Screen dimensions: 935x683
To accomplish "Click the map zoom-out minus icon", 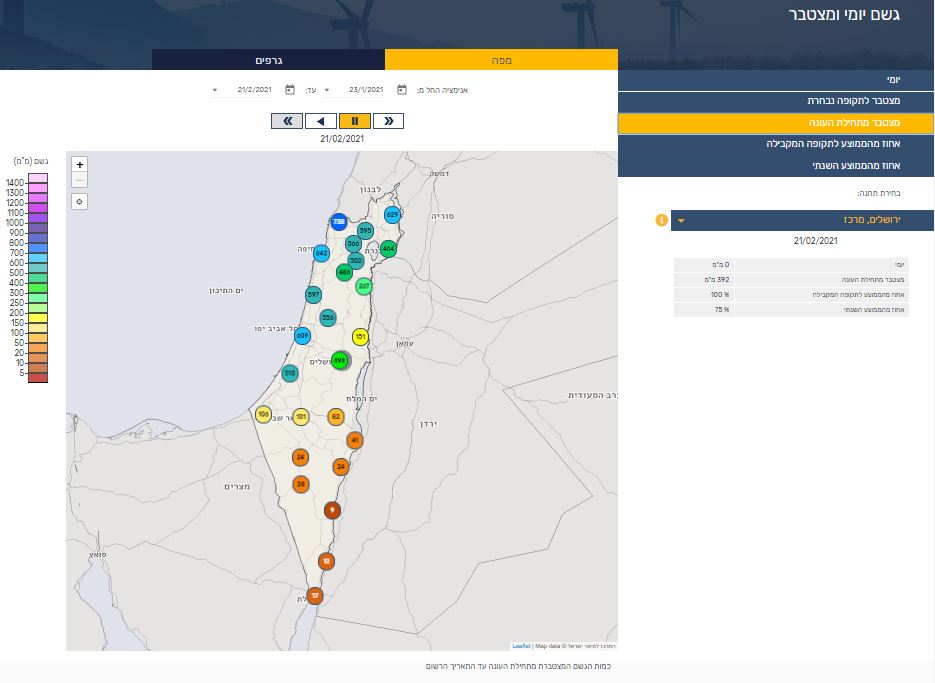I will coord(80,180).
